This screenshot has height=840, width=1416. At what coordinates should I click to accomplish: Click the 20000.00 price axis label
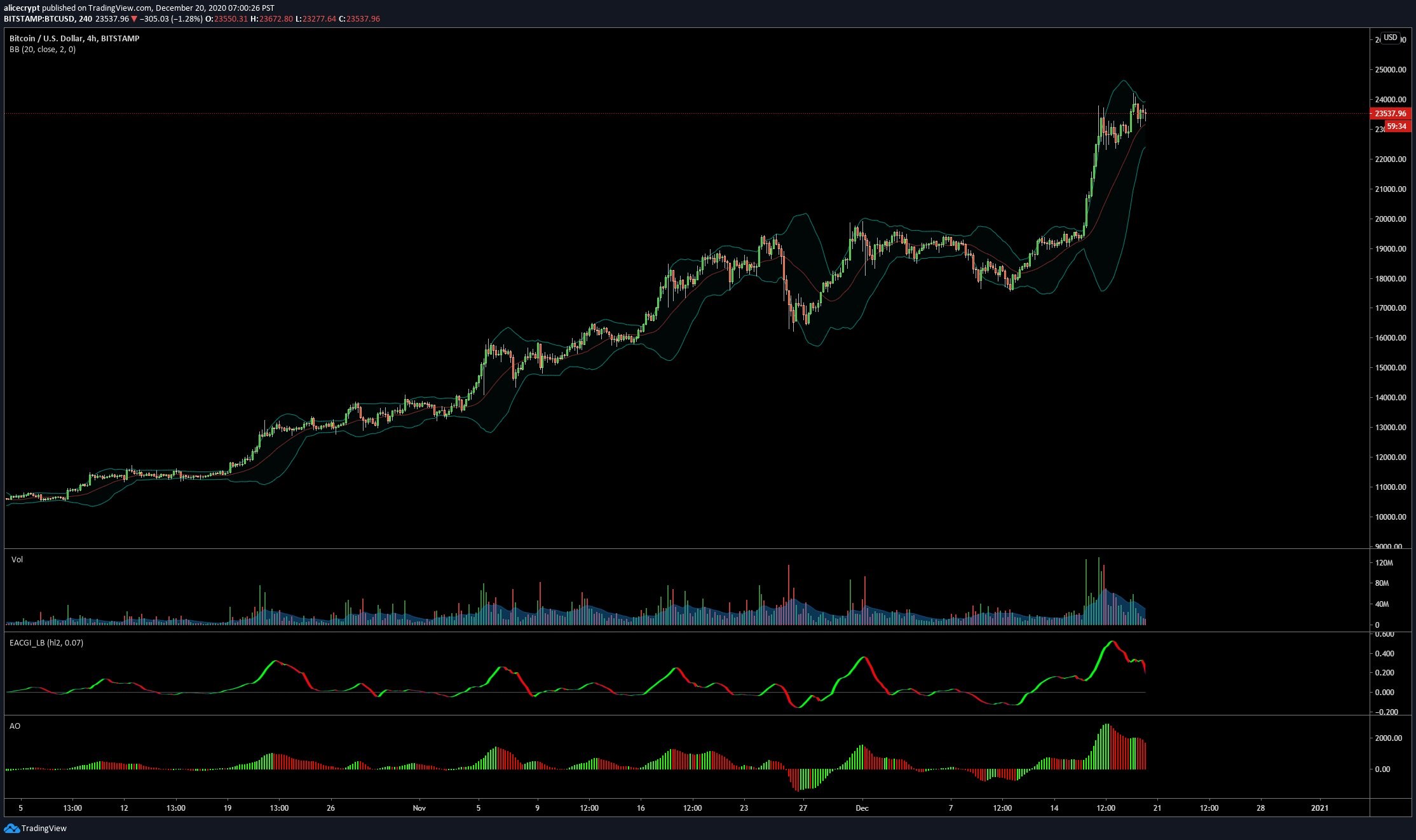click(1391, 219)
